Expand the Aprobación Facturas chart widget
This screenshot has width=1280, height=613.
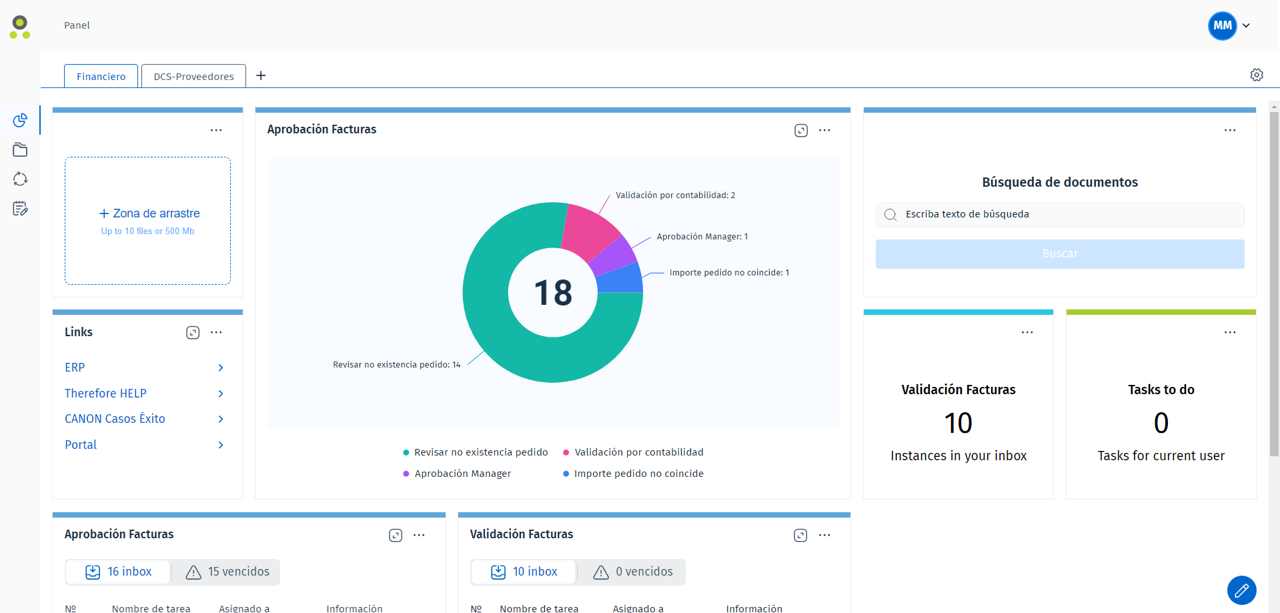(801, 130)
